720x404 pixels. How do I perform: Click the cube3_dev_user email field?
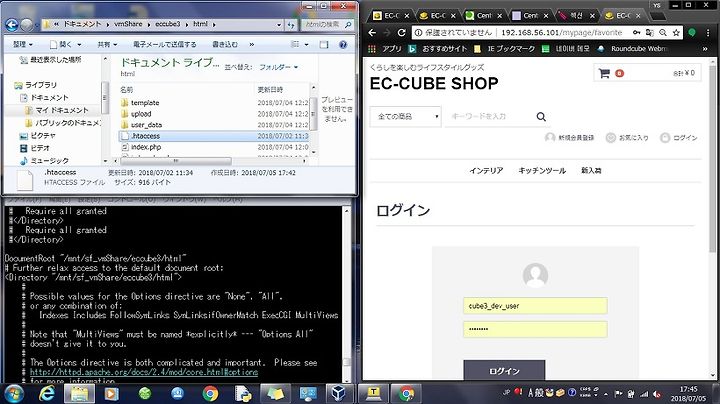click(x=535, y=306)
